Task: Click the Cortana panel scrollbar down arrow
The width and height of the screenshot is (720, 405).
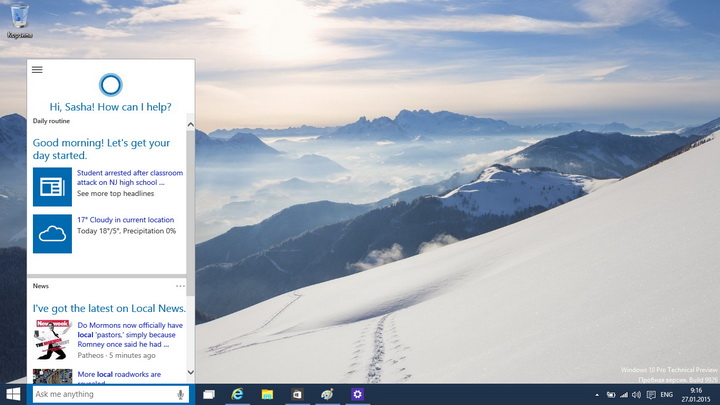Action: click(190, 377)
